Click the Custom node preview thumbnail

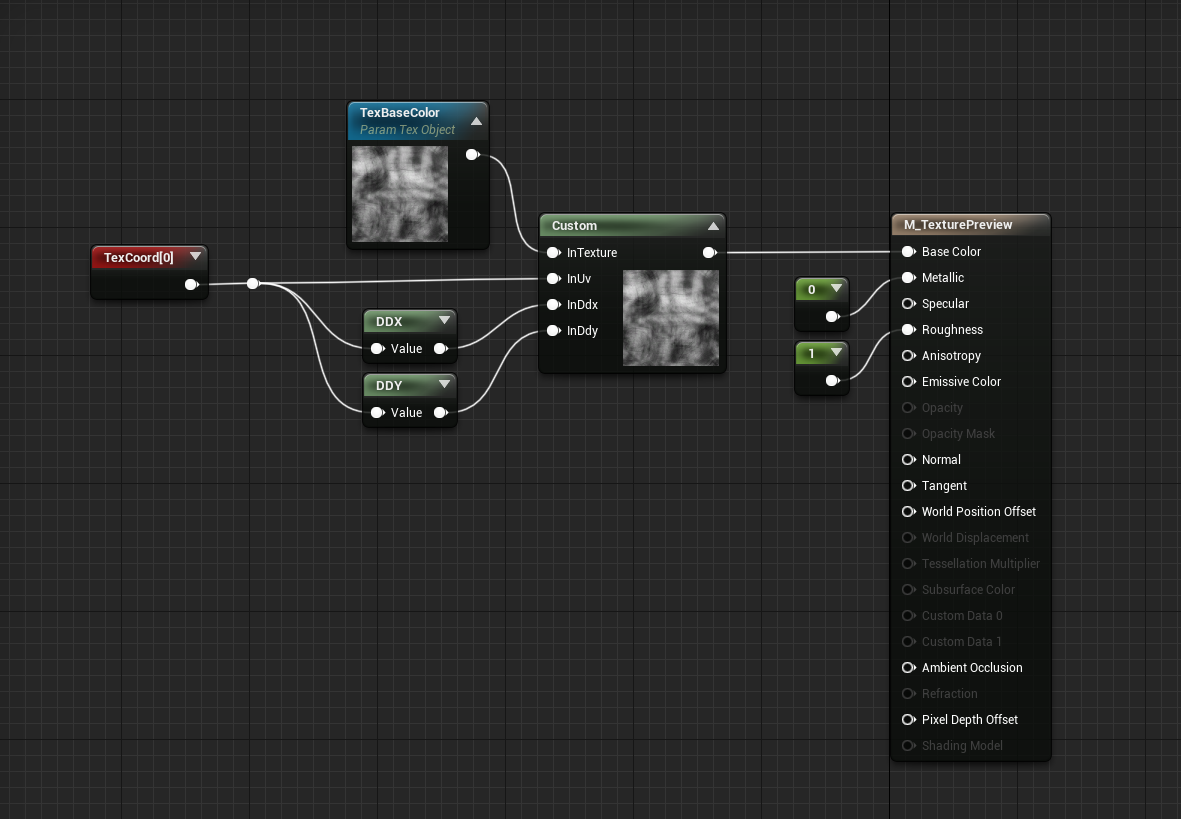671,318
